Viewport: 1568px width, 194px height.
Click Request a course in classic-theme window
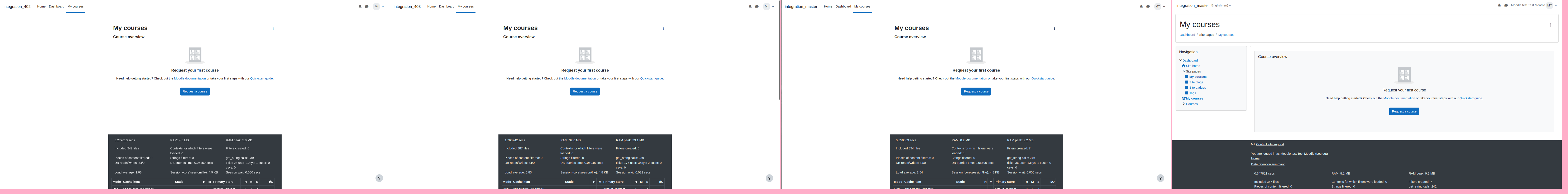[1404, 112]
